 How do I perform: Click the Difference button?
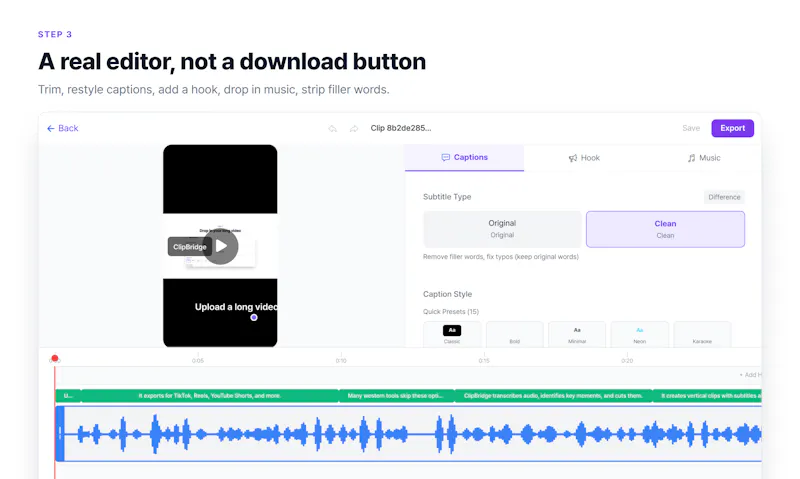tap(724, 197)
